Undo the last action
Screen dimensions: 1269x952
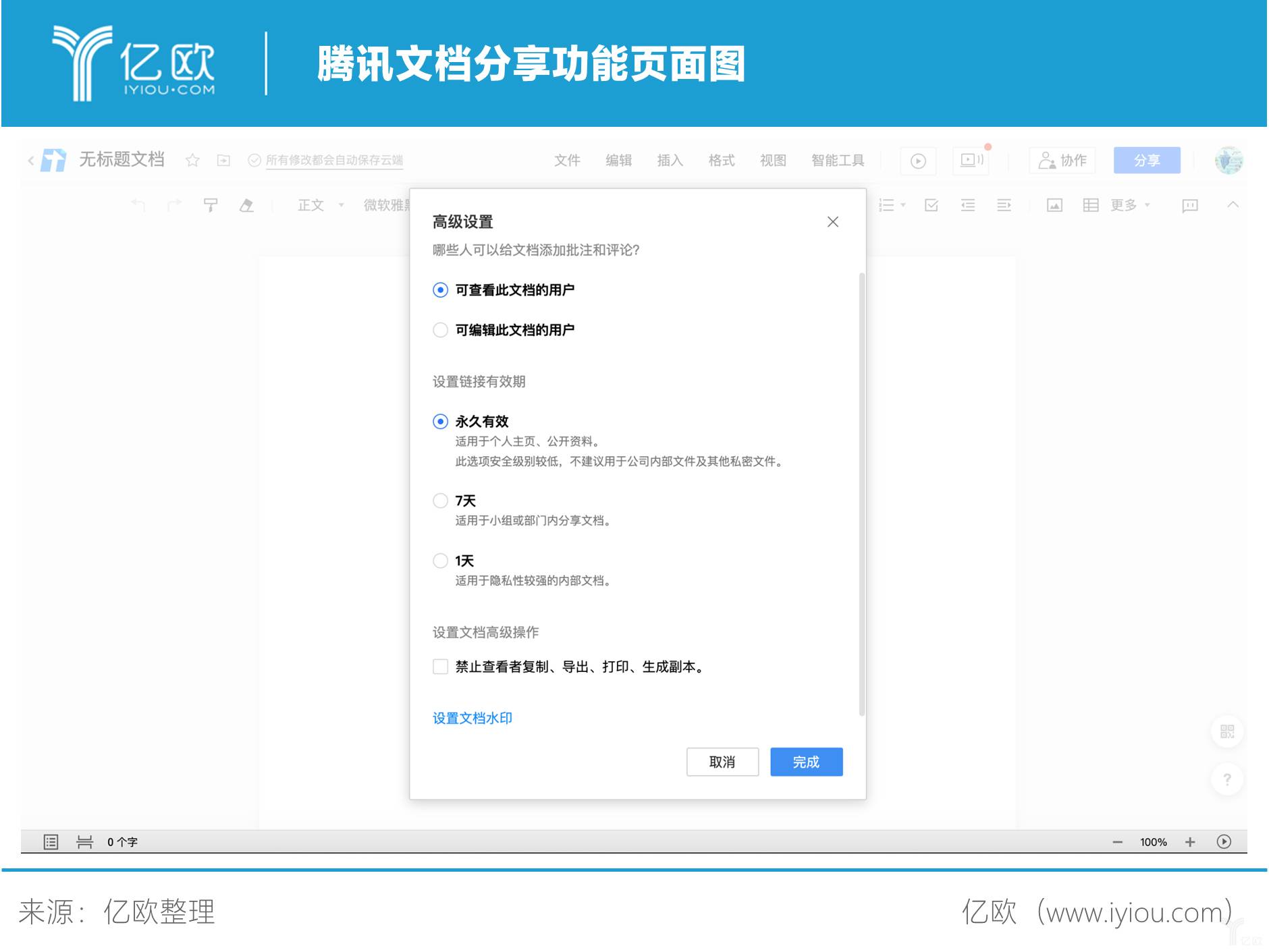click(138, 205)
